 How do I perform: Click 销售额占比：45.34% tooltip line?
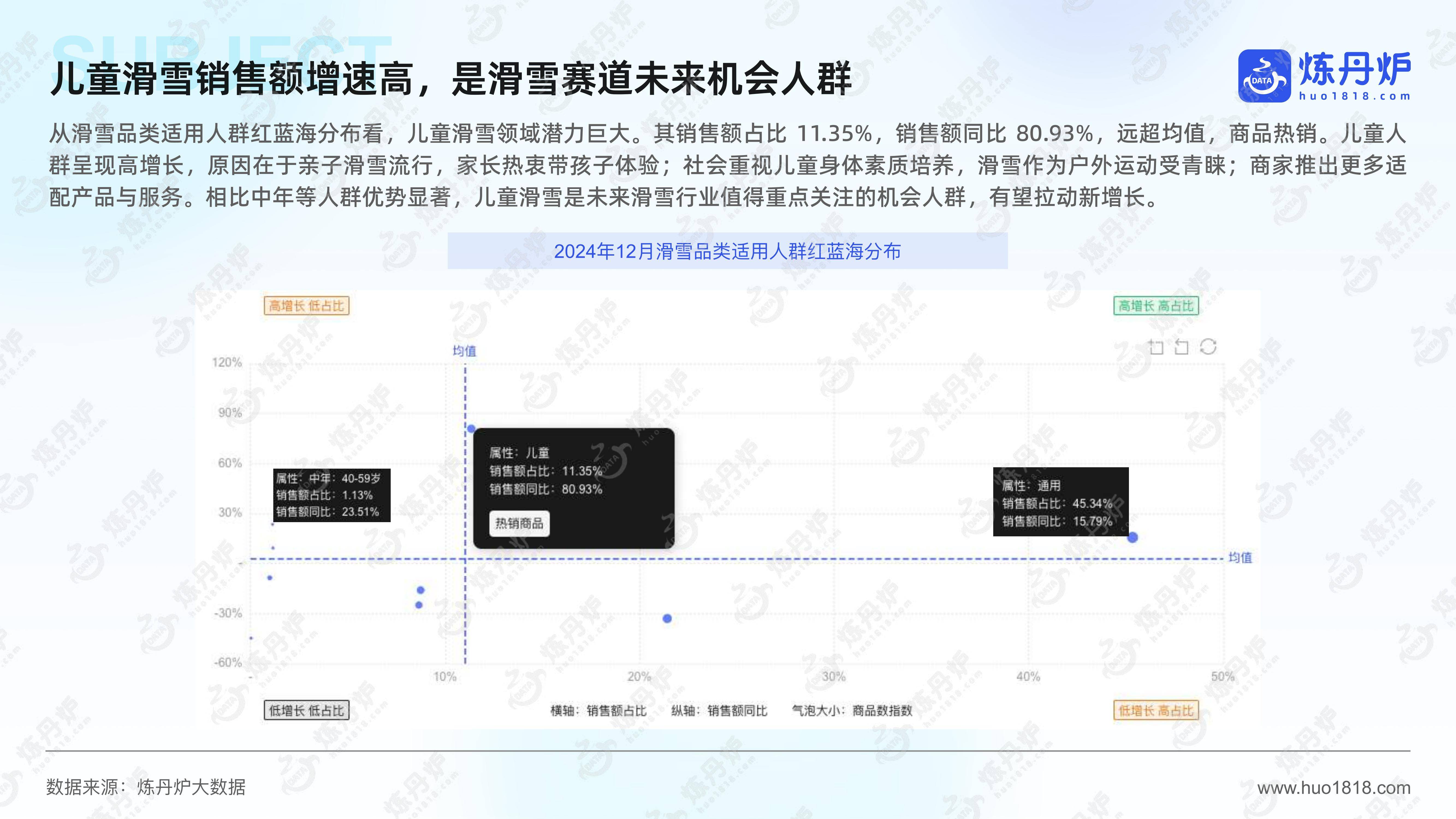pos(1057,503)
